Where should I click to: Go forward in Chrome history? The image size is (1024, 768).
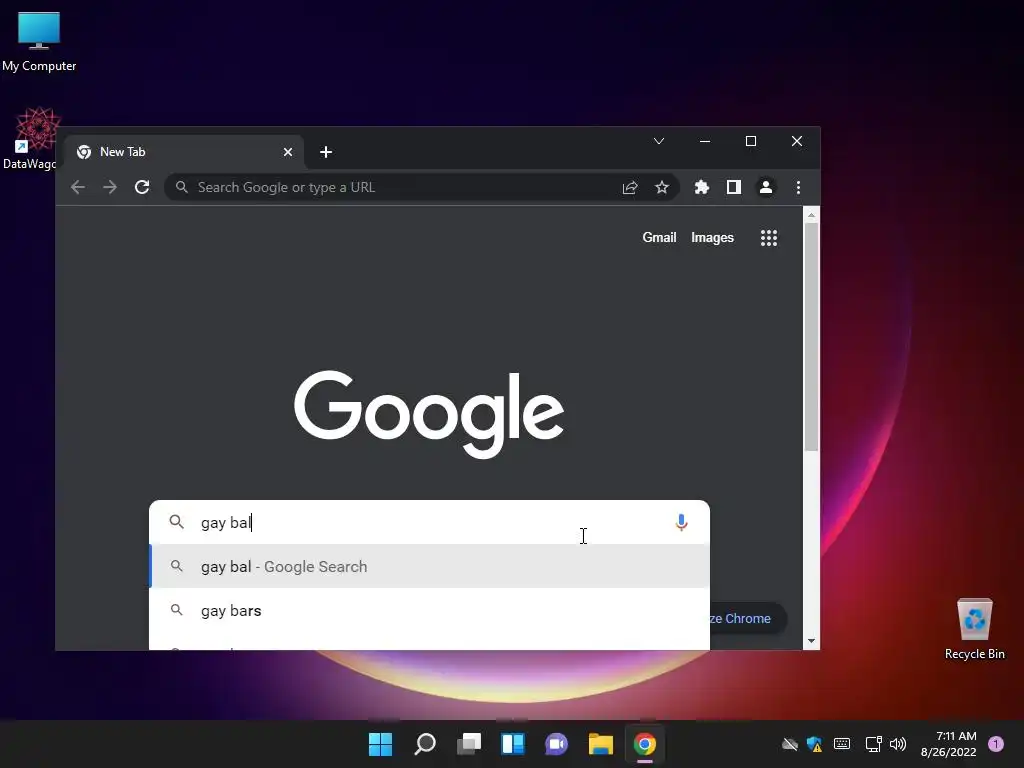tap(110, 187)
